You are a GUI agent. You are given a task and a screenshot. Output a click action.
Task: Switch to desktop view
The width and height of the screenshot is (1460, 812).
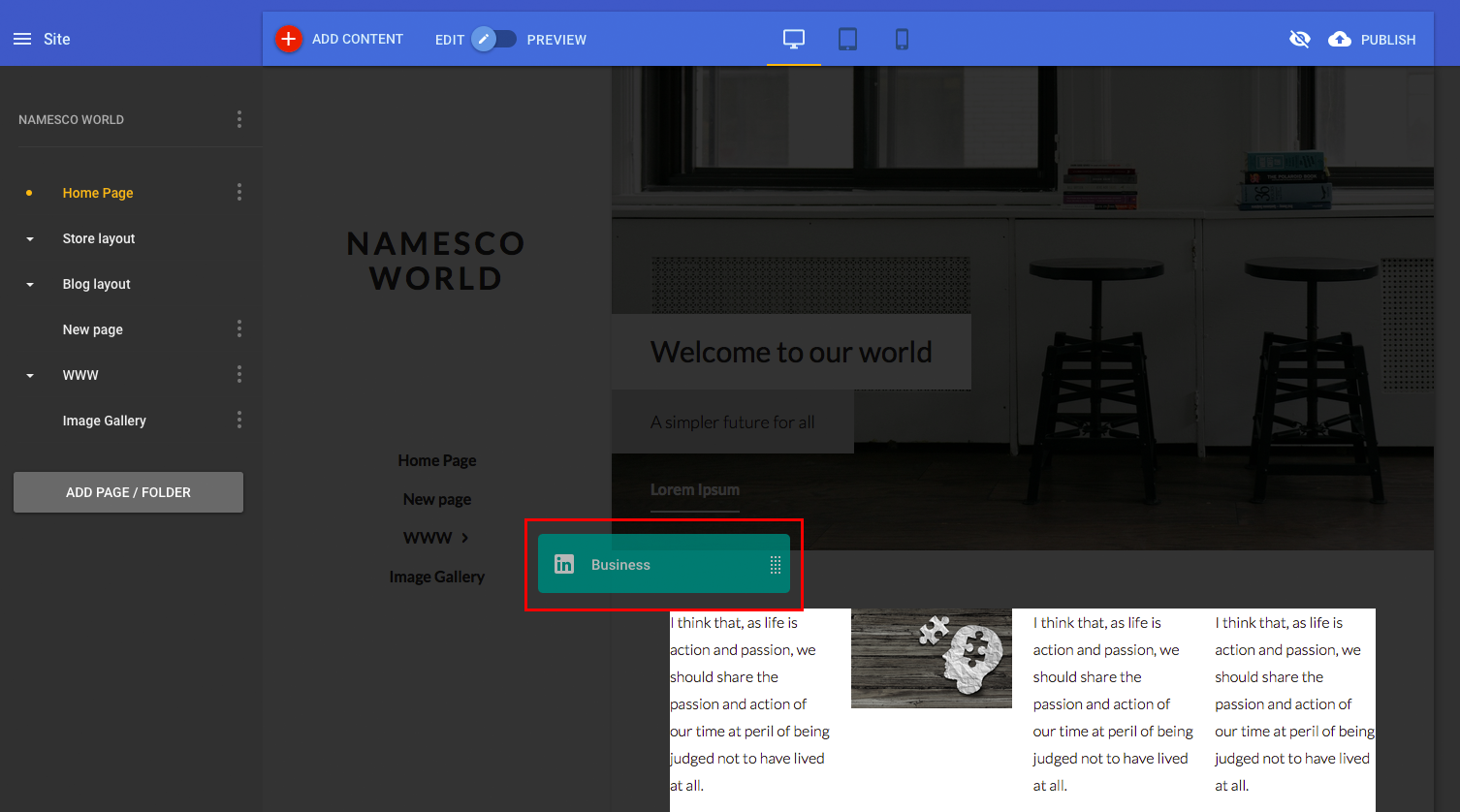coord(794,39)
